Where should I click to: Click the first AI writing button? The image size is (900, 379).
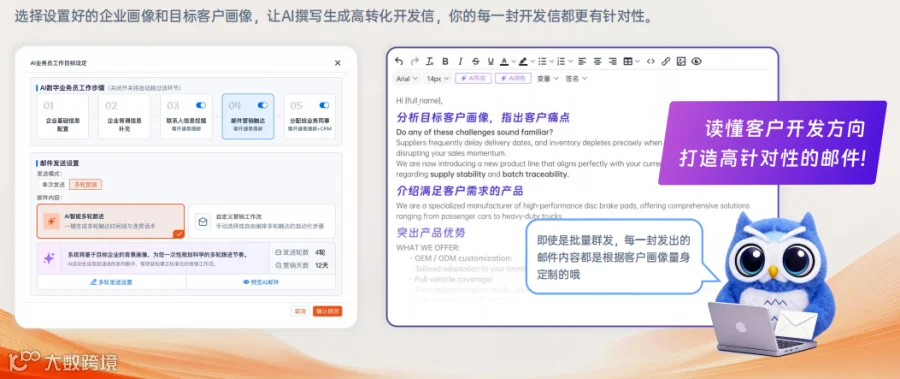click(473, 79)
